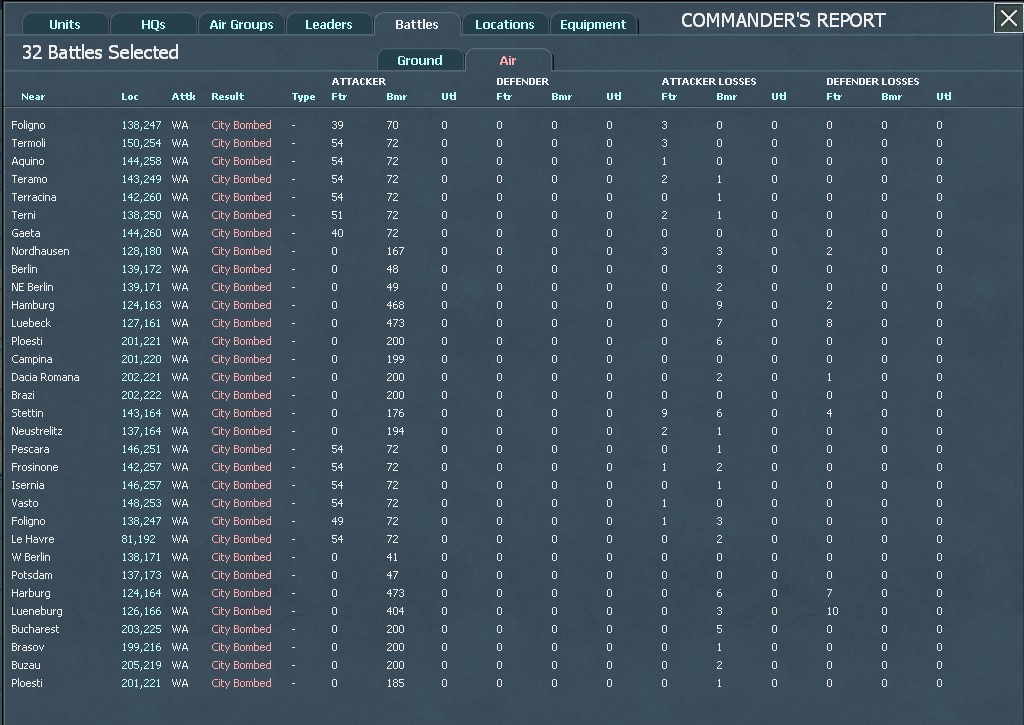1024x725 pixels.
Task: Switch to the Locations tab
Action: coord(505,25)
